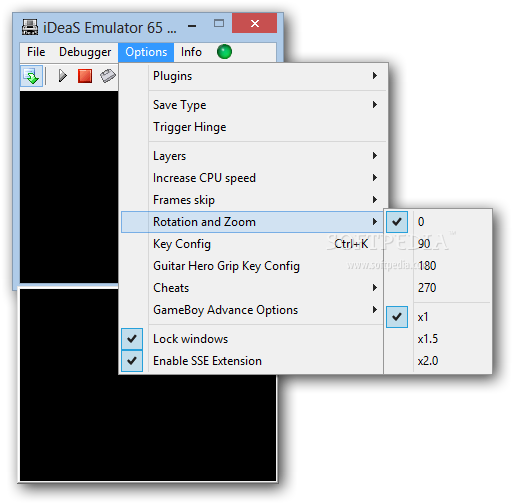Expand Increase CPU speed submenu
The height and width of the screenshot is (504, 513).
[253, 178]
